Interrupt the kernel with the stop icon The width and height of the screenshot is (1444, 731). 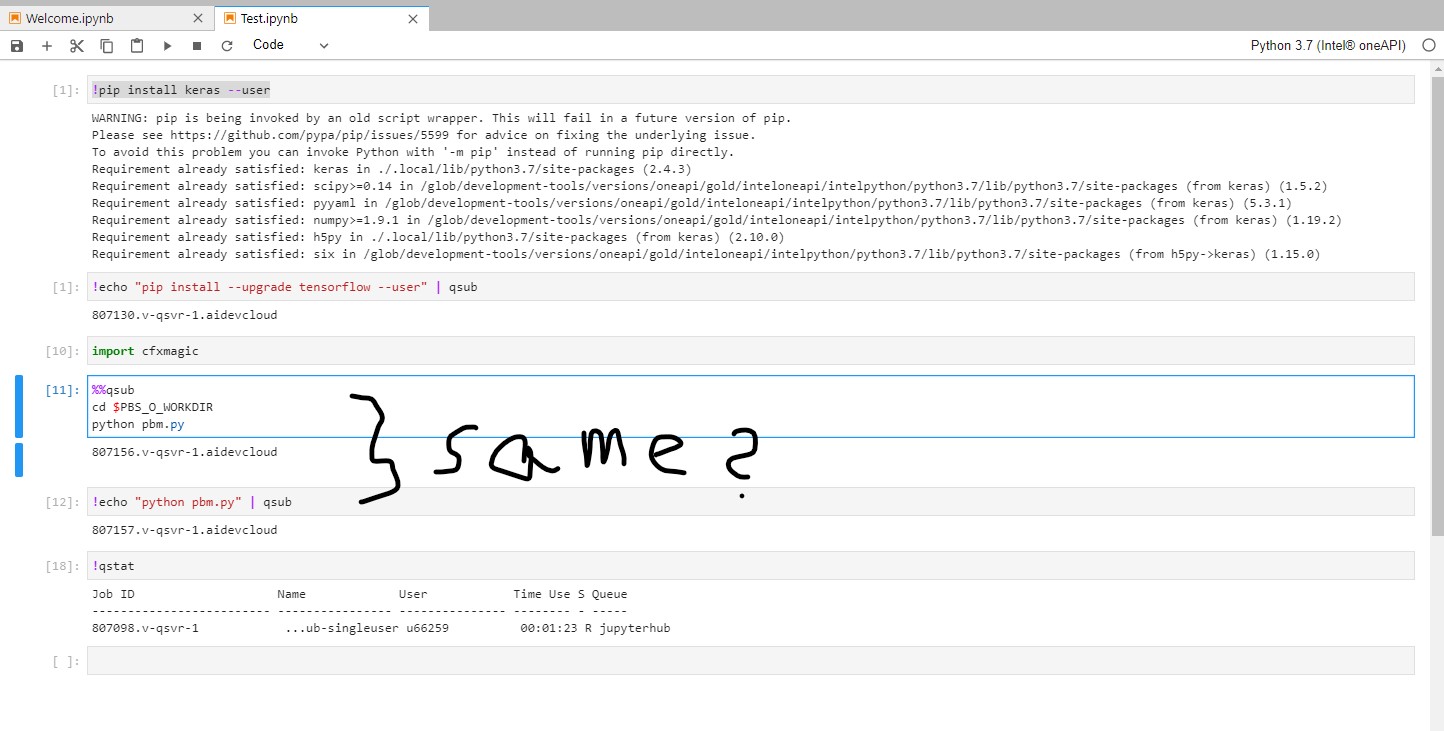(x=196, y=45)
